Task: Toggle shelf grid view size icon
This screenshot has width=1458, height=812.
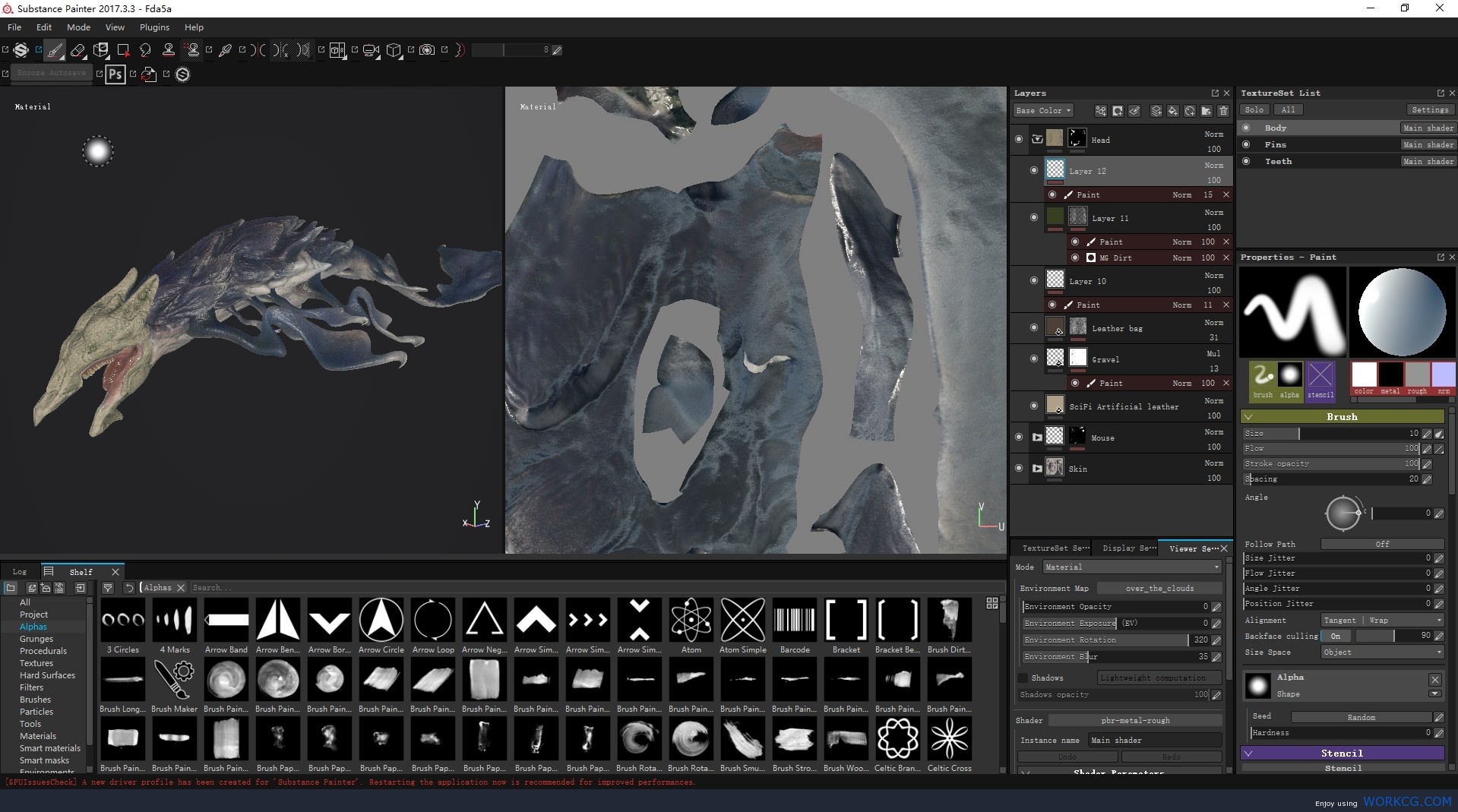Action: click(x=992, y=603)
